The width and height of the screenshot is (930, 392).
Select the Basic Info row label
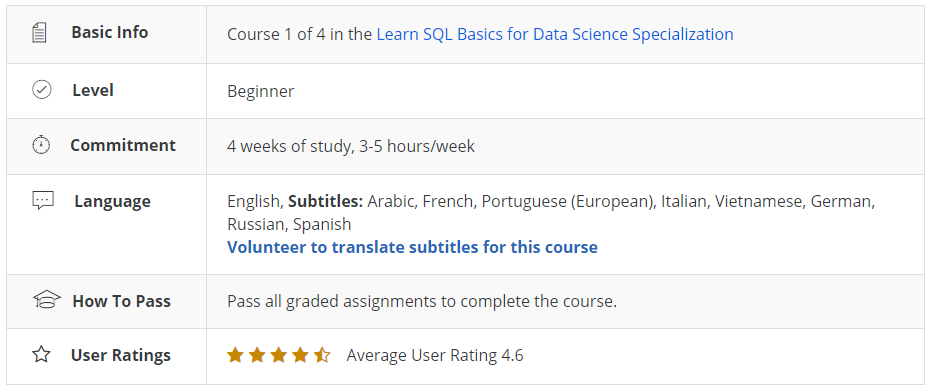110,32
